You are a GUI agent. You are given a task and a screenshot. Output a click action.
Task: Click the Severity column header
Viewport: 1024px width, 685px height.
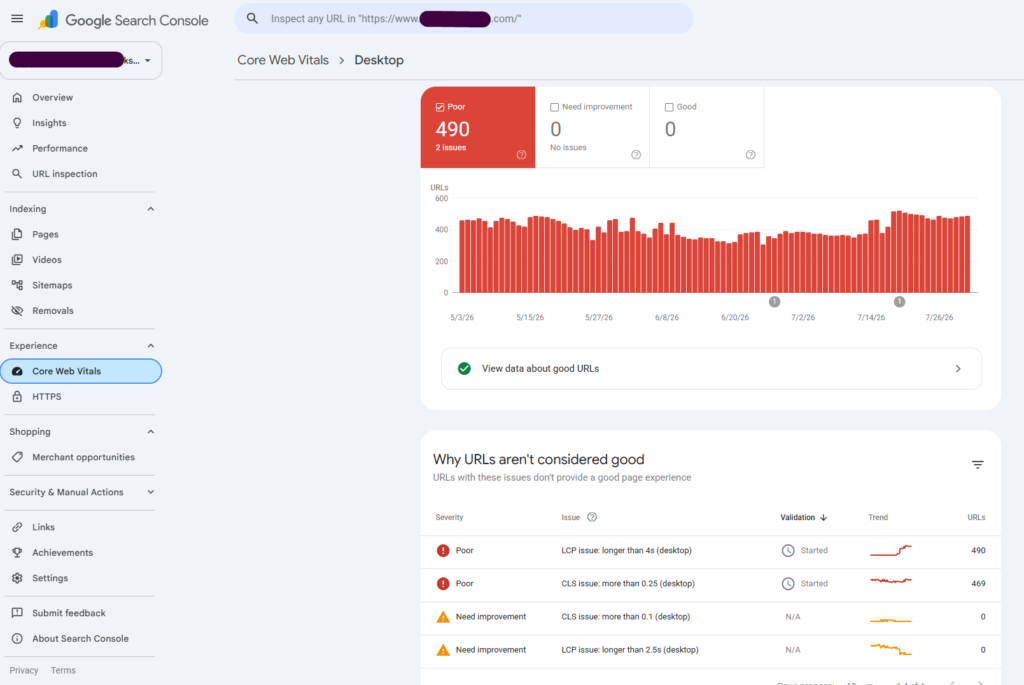(449, 517)
